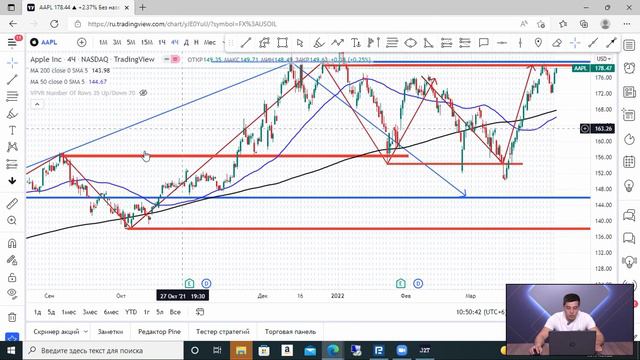Select the 1д date range
This screenshot has width=640, height=360.
[x=38, y=312]
